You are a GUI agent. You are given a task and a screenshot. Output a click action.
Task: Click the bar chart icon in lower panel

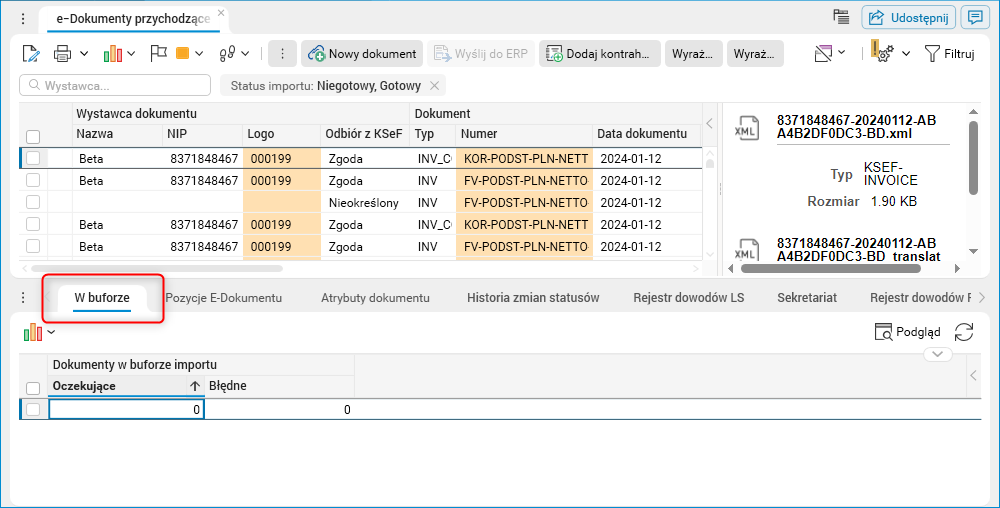(33, 332)
